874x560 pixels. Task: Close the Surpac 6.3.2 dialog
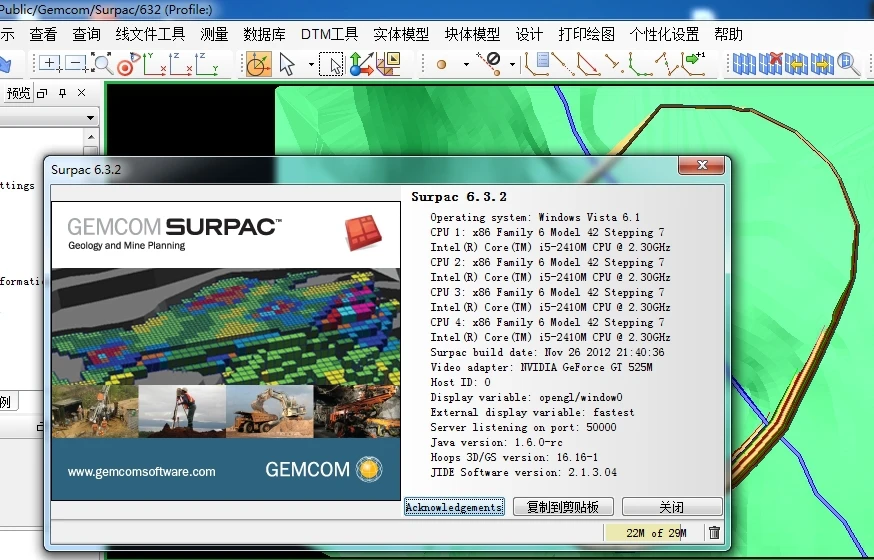click(702, 165)
